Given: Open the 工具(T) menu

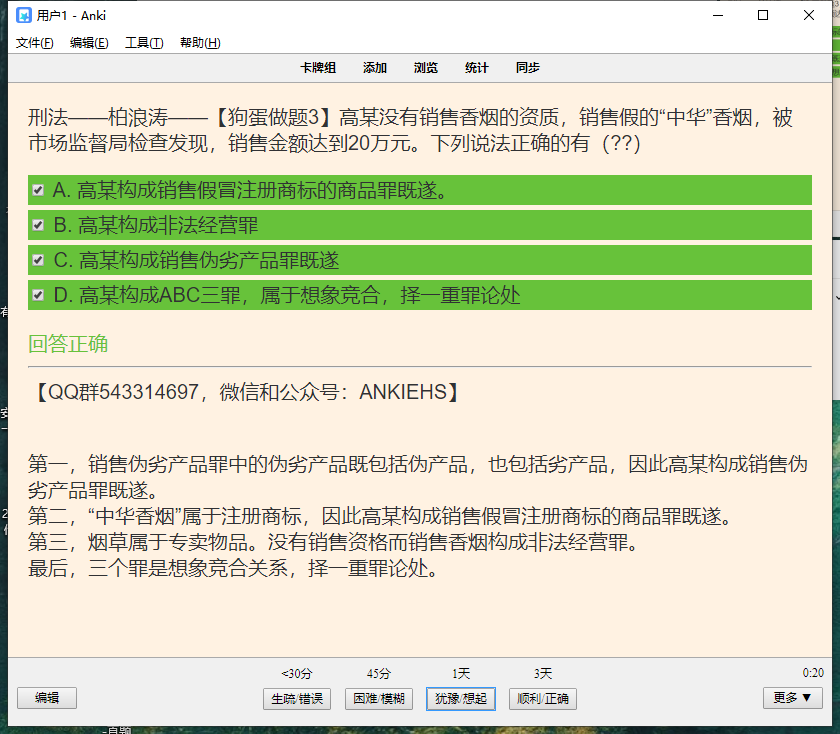Looking at the screenshot, I should pos(144,43).
